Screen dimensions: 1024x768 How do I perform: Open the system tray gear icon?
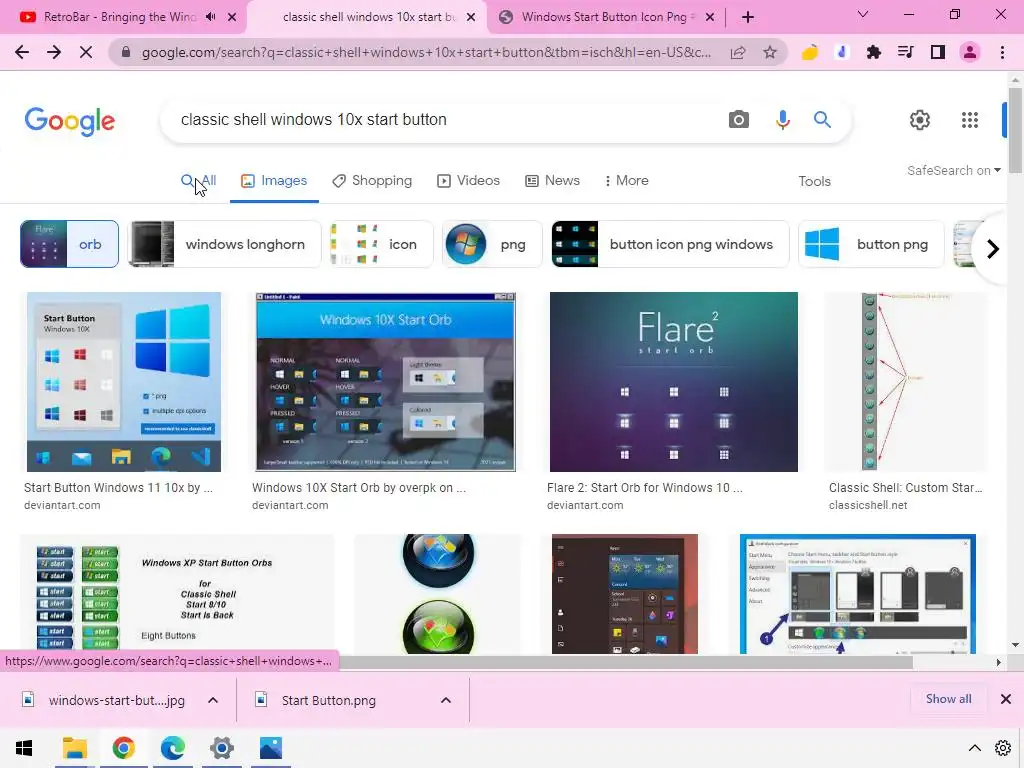[1003, 748]
